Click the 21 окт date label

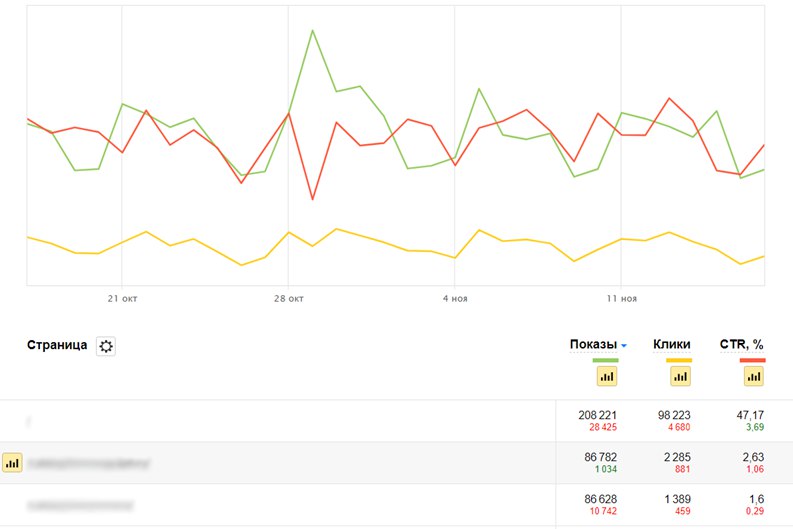point(122,298)
